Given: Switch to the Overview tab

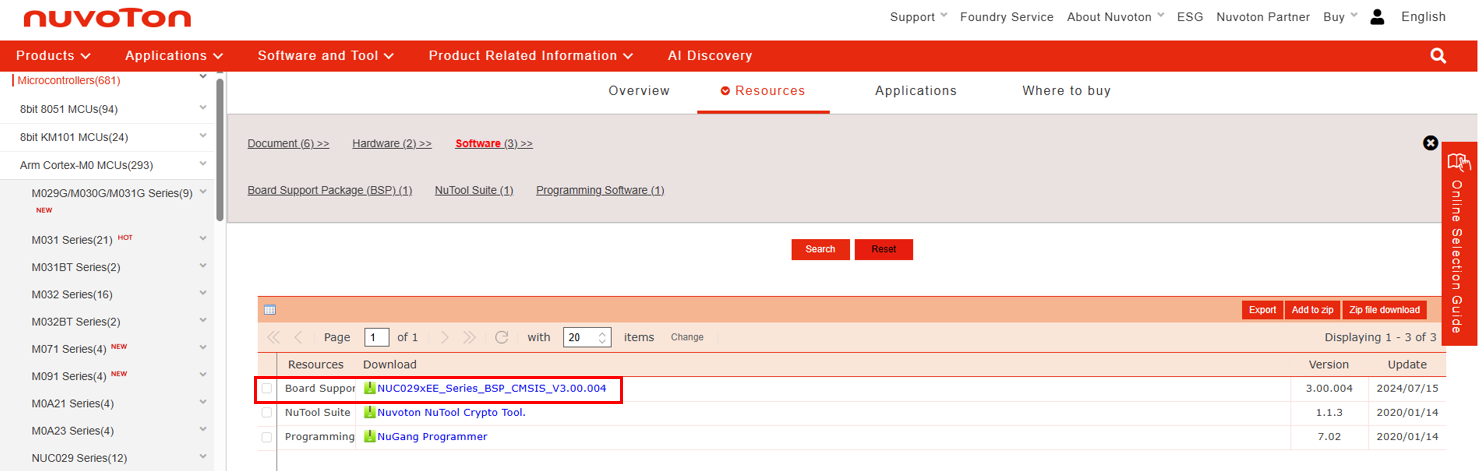Looking at the screenshot, I should tap(639, 91).
